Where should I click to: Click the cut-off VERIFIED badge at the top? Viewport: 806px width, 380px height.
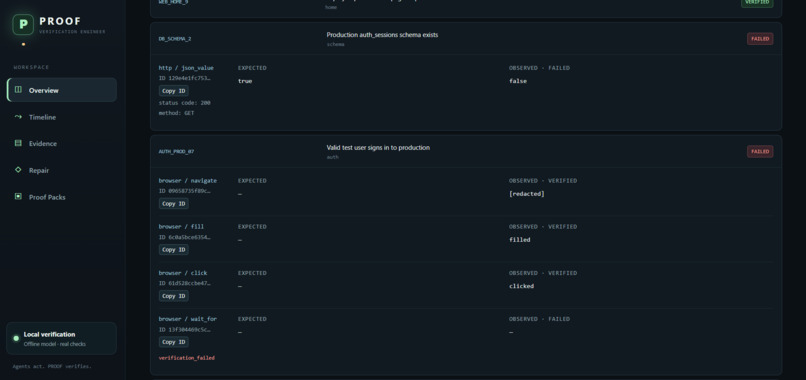[757, 3]
